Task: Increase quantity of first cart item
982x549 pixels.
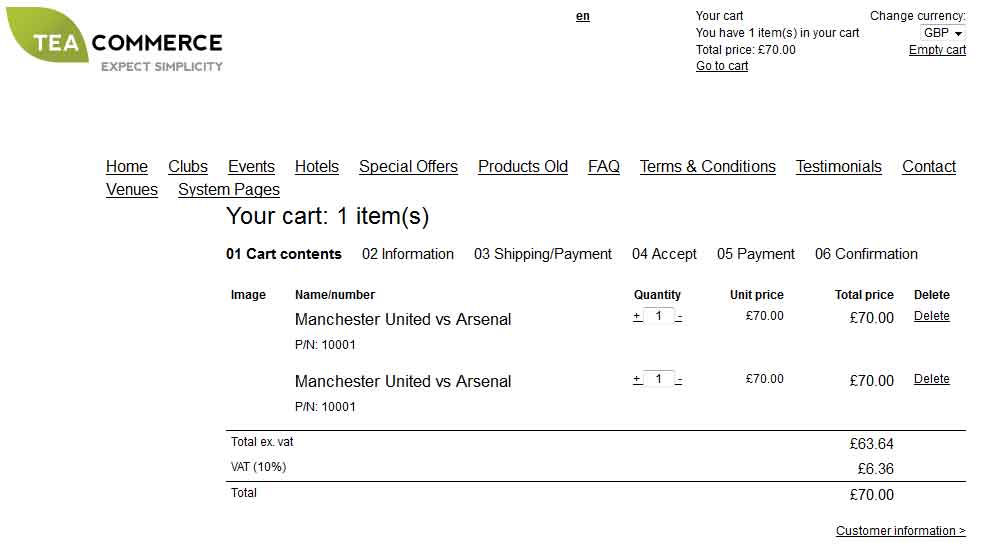Action: [637, 316]
